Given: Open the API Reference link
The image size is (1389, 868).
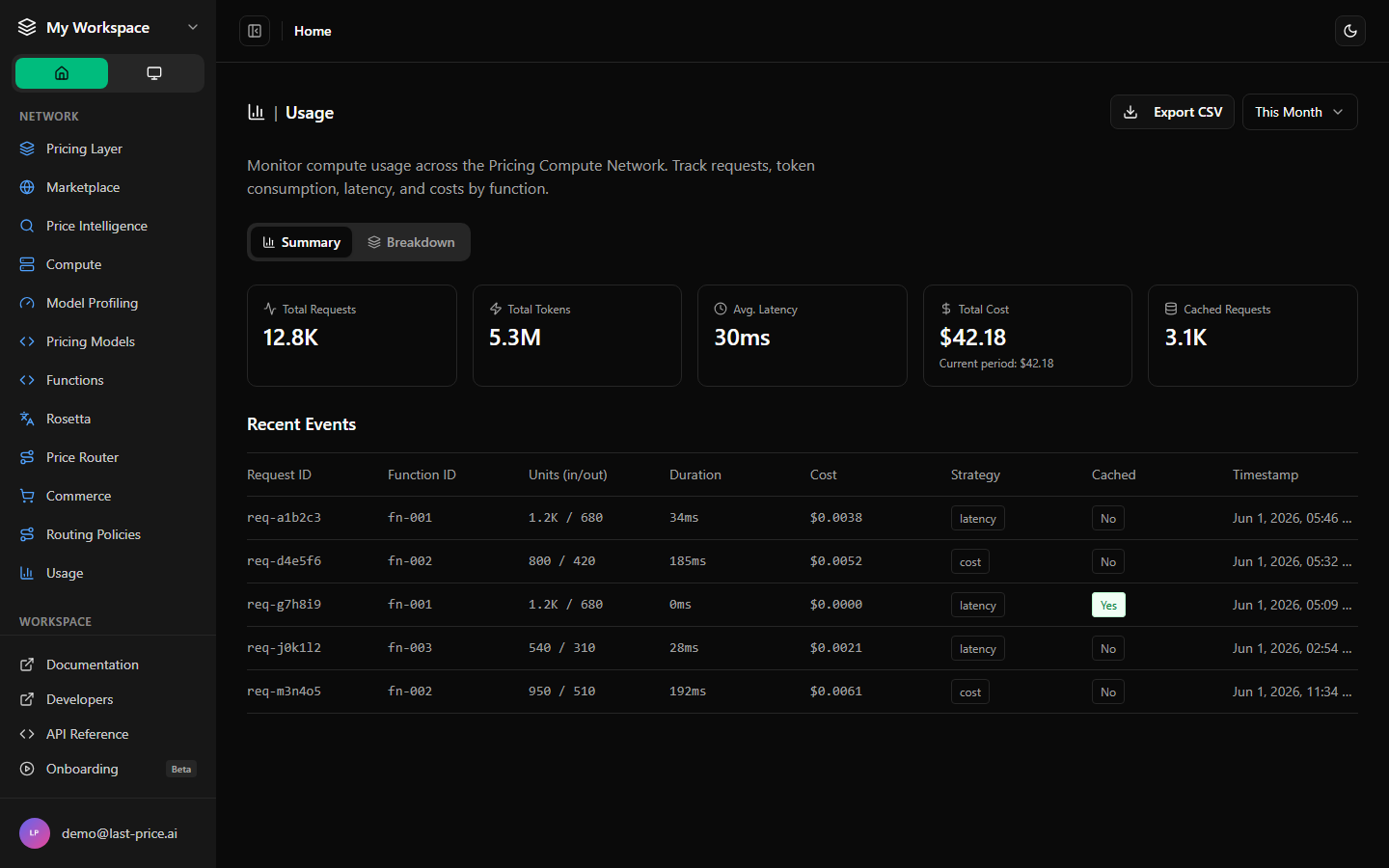Looking at the screenshot, I should (x=108, y=734).
